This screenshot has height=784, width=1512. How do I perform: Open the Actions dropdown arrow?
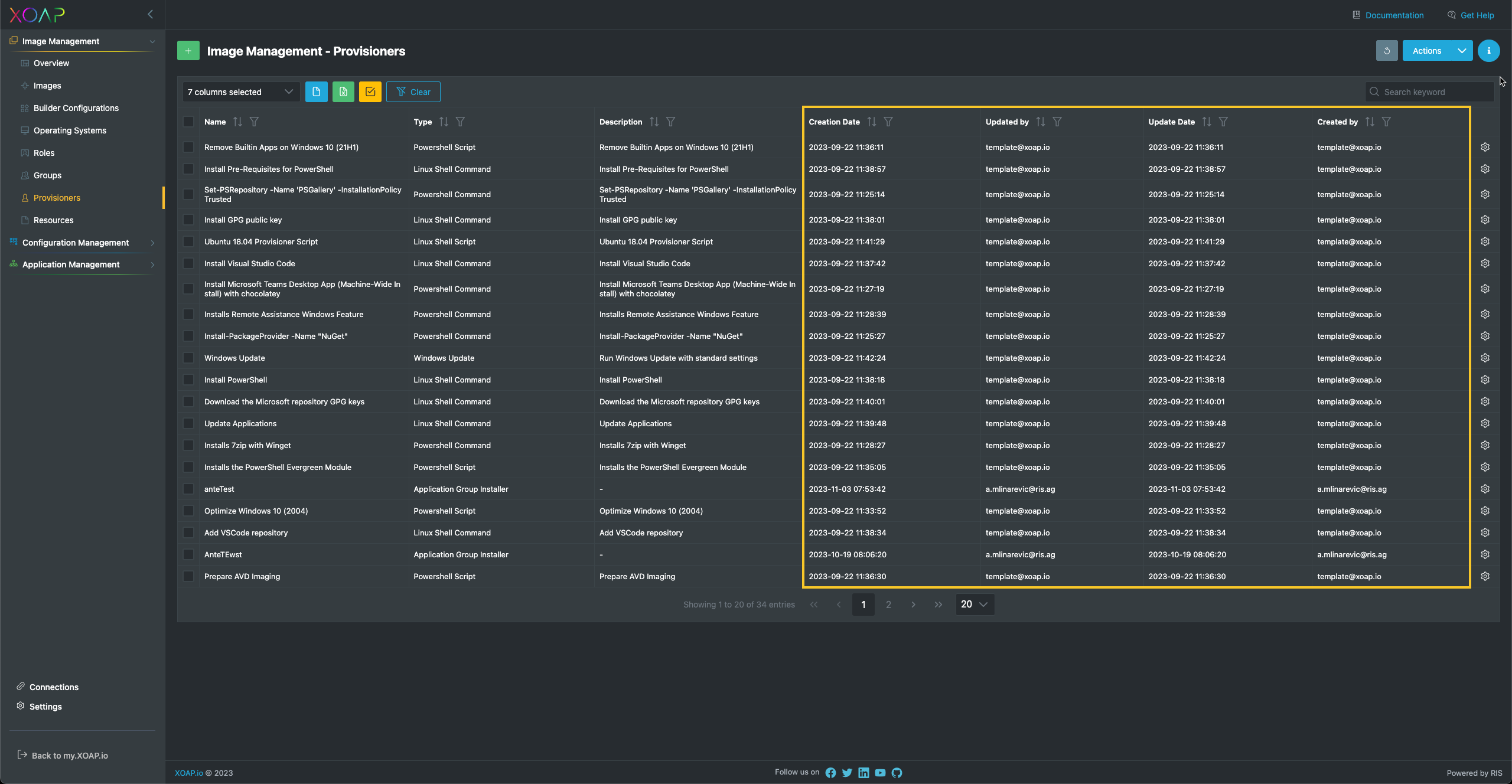[x=1461, y=51]
